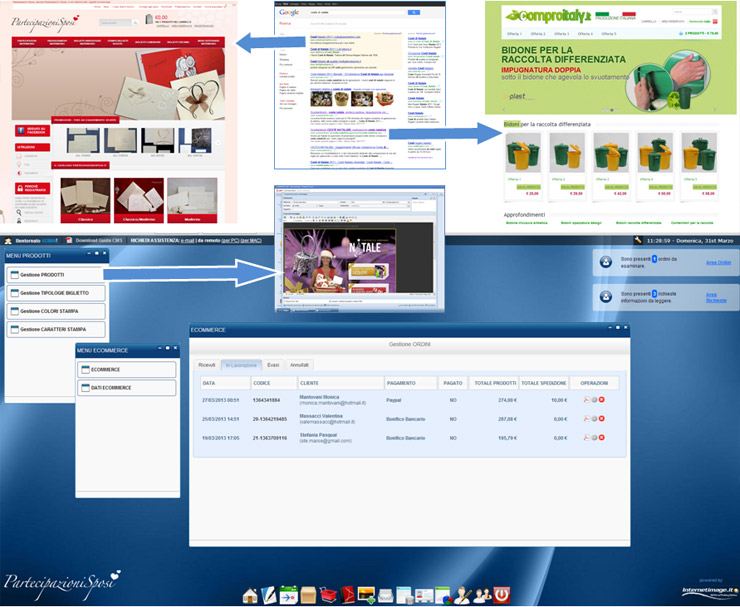Open the green calendar dock icon
The height and width of the screenshot is (607, 740).
point(288,595)
